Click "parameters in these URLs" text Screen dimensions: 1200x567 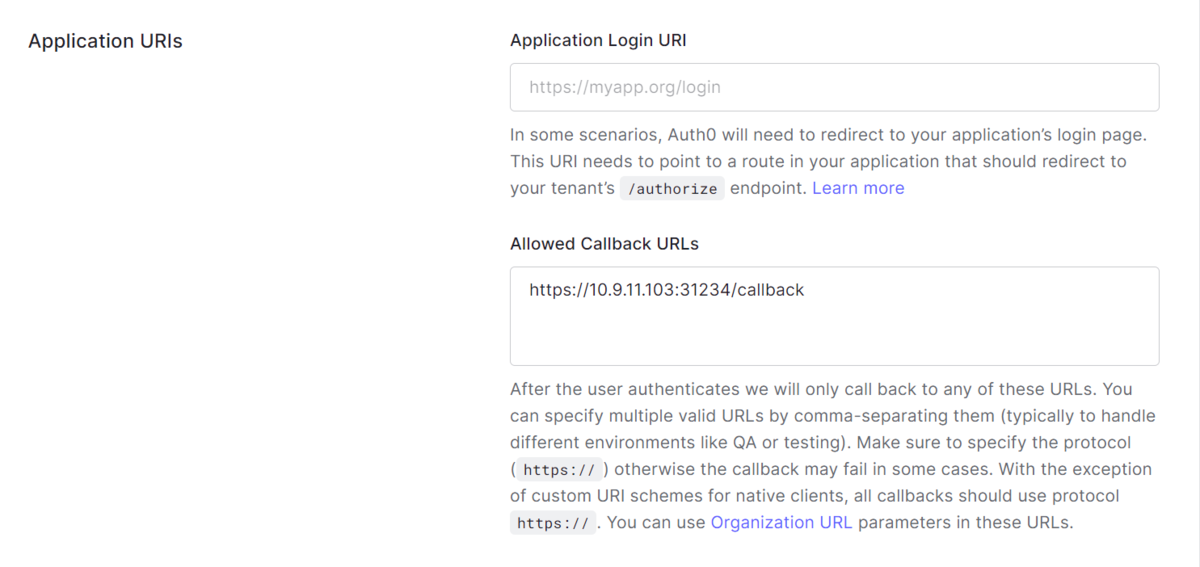pyautogui.click(x=965, y=522)
